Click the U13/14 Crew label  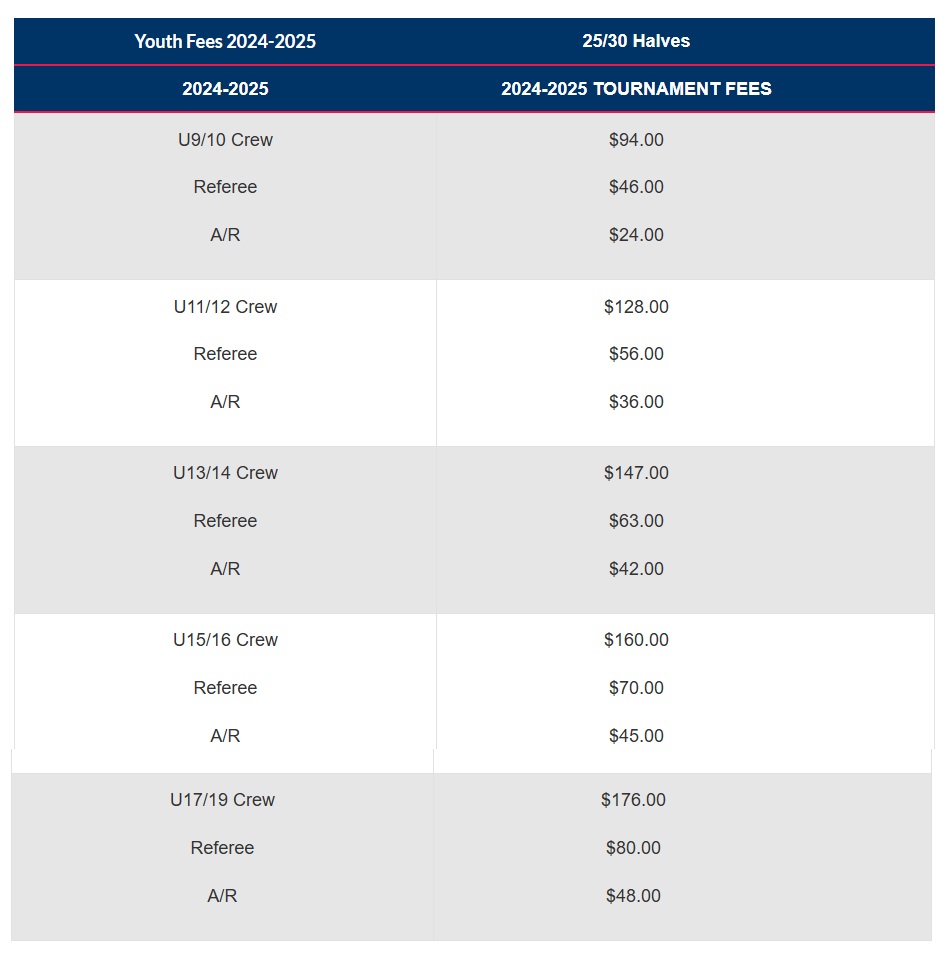click(x=225, y=473)
